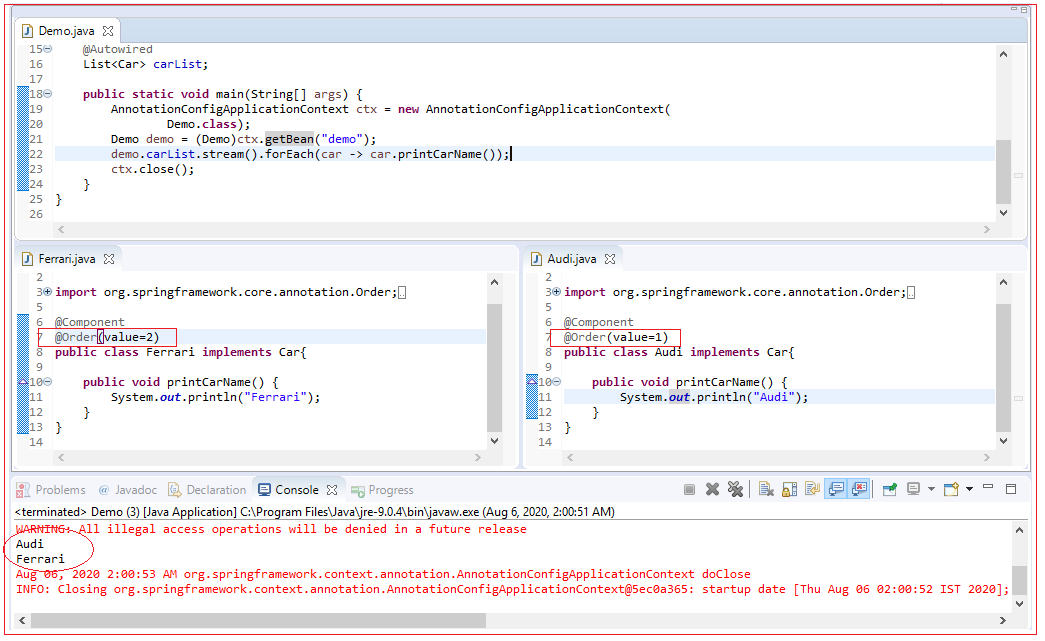1045x641 pixels.
Task: Click the folded import indicator box in Audi.java
Action: pyautogui.click(x=911, y=293)
